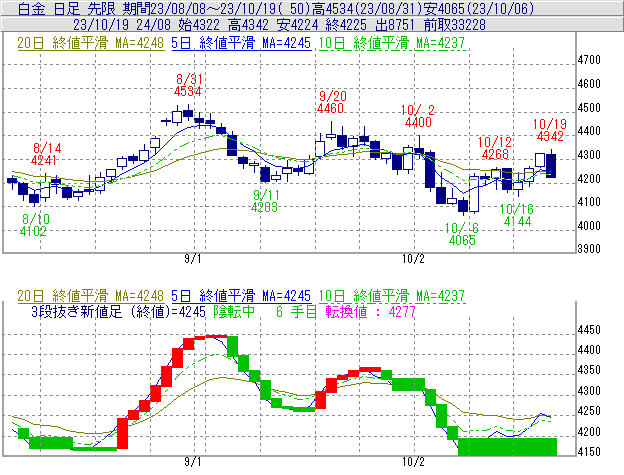Click the 20日 終値平滑 MA=4248 legend in the upper chart
Viewport: 624px width, 475px height.
click(x=90, y=43)
